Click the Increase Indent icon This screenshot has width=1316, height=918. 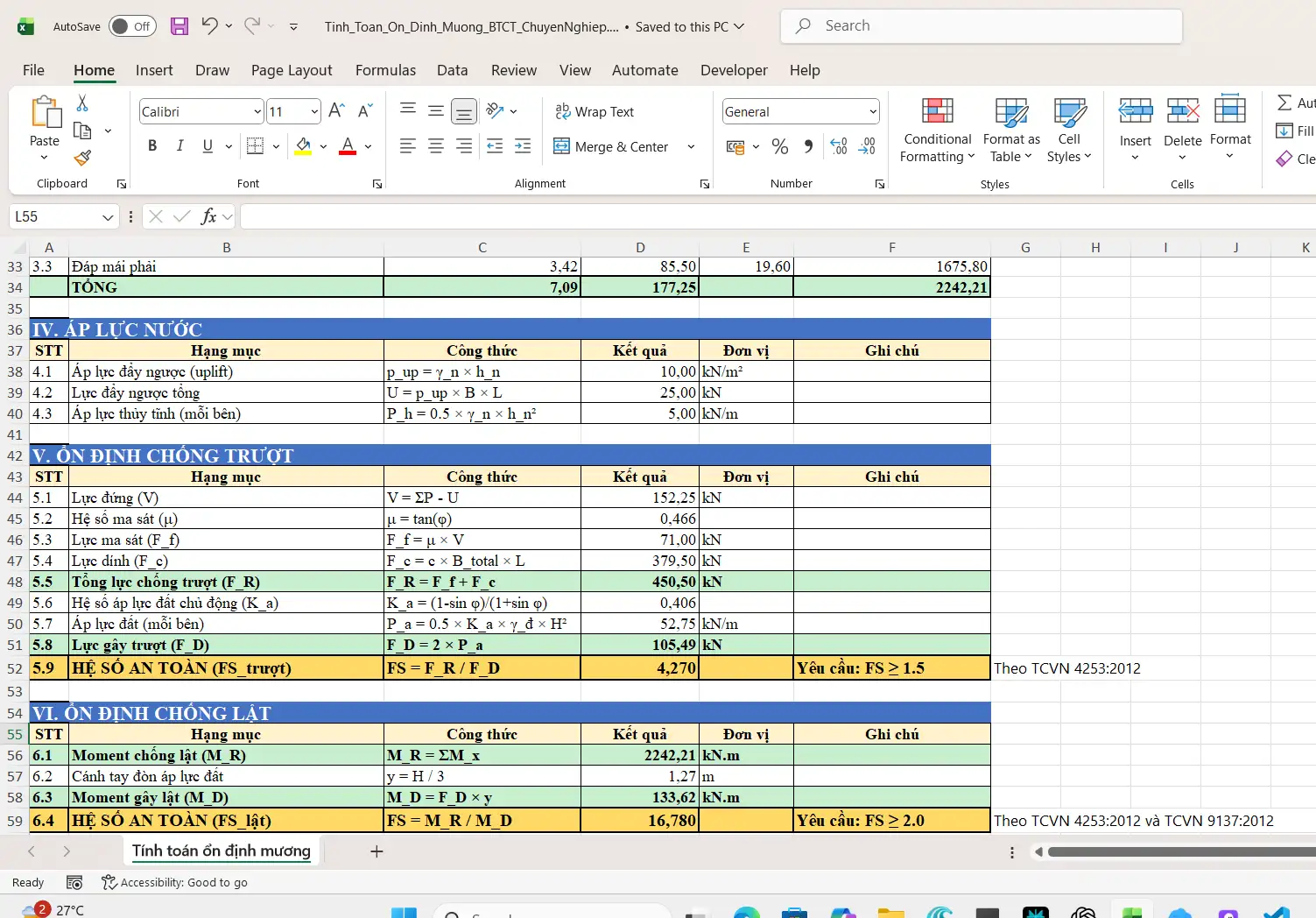523,147
